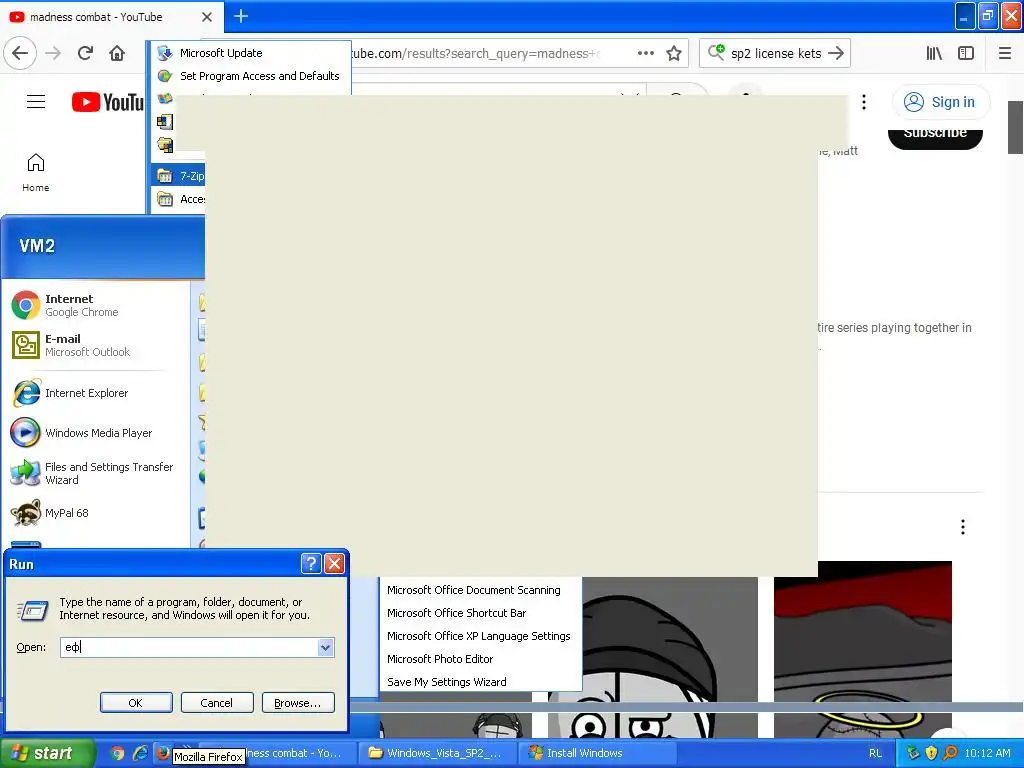
Task: Launch Chrome from the Quick Launch bar
Action: 118,753
